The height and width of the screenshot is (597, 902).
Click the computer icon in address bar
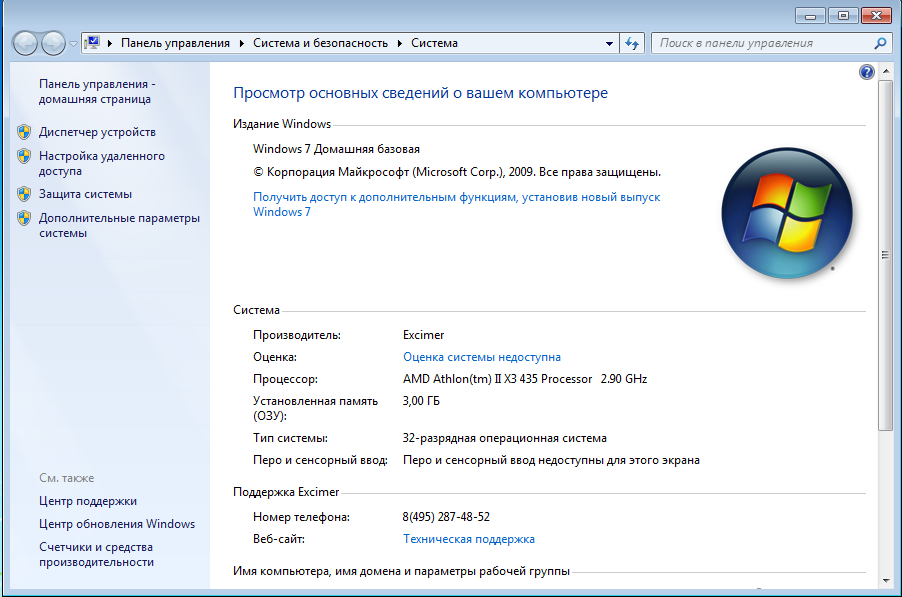click(x=93, y=43)
